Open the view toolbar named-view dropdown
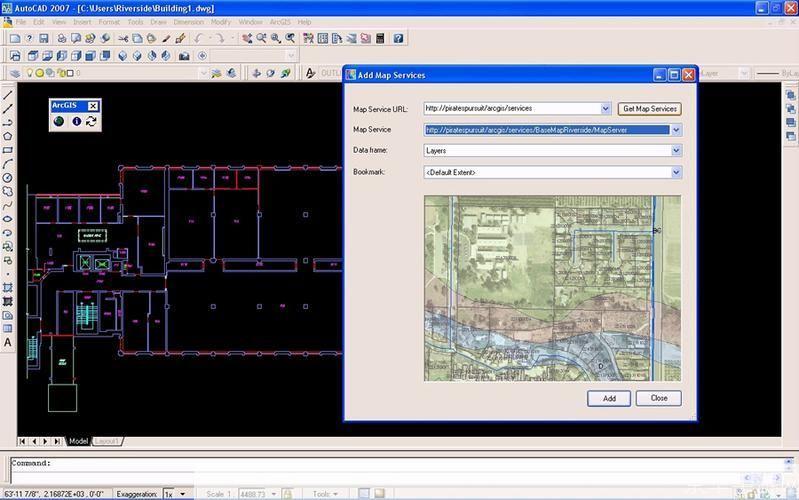This screenshot has width=799, height=500. (x=291, y=56)
